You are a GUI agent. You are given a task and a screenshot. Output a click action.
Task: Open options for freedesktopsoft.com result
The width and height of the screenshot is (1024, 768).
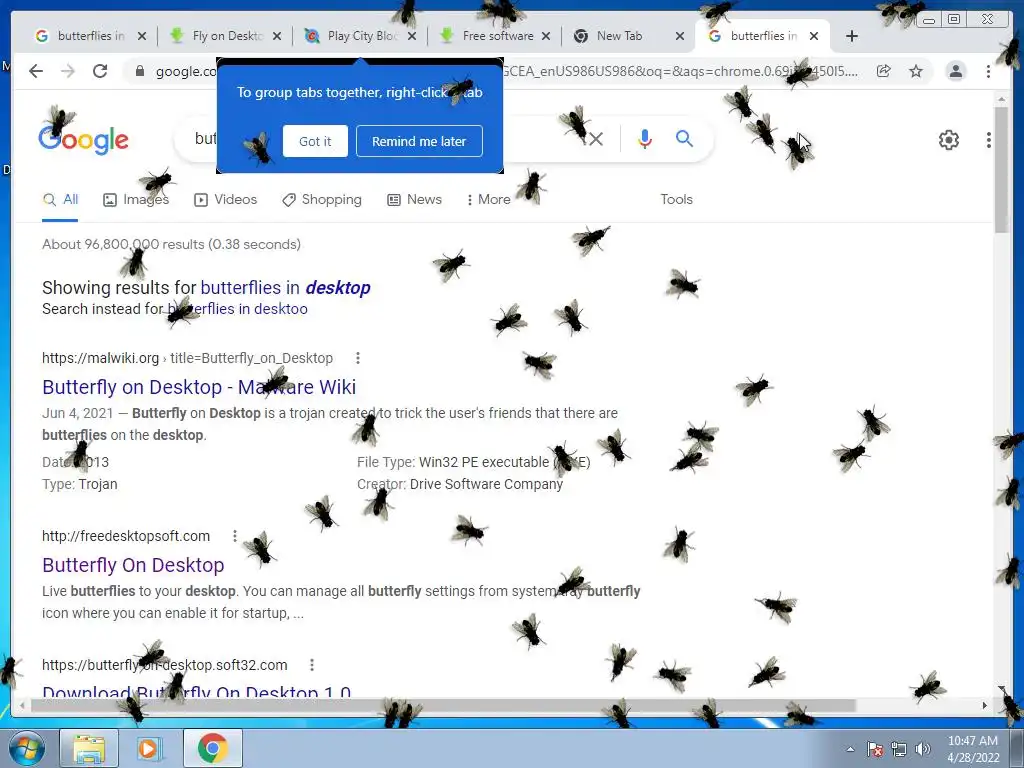pyautogui.click(x=234, y=536)
